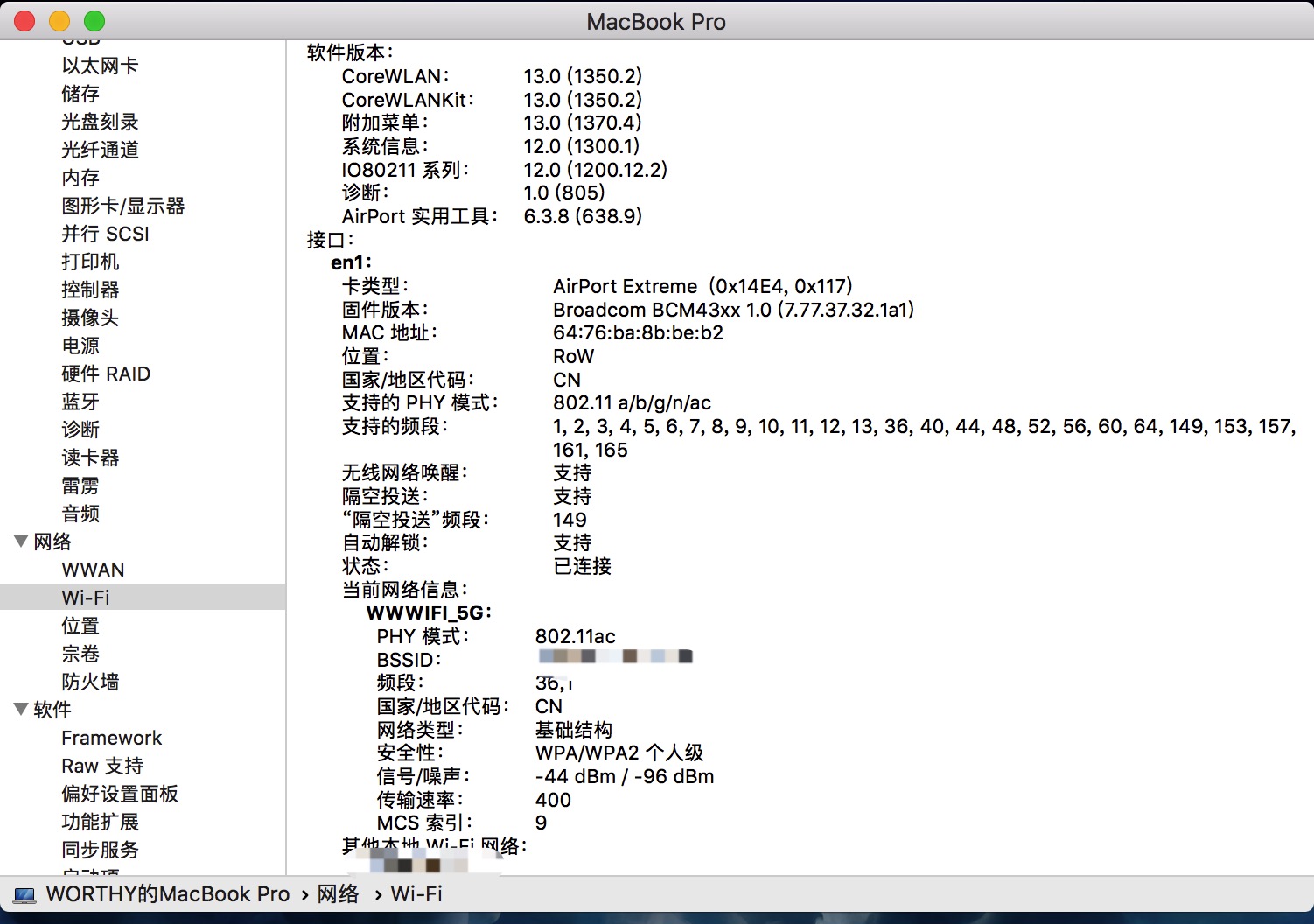Click the WWWIFI_5G network name heading

tap(429, 612)
